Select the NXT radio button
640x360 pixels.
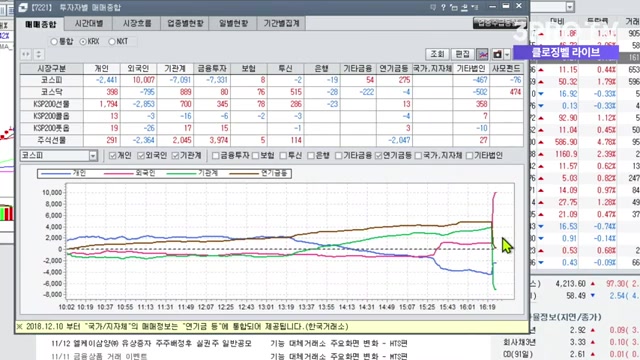[112, 42]
